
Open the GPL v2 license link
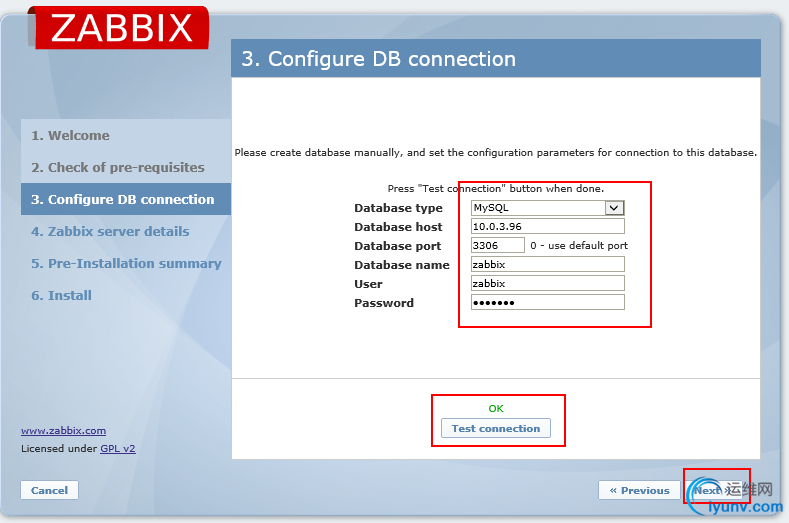coord(118,449)
